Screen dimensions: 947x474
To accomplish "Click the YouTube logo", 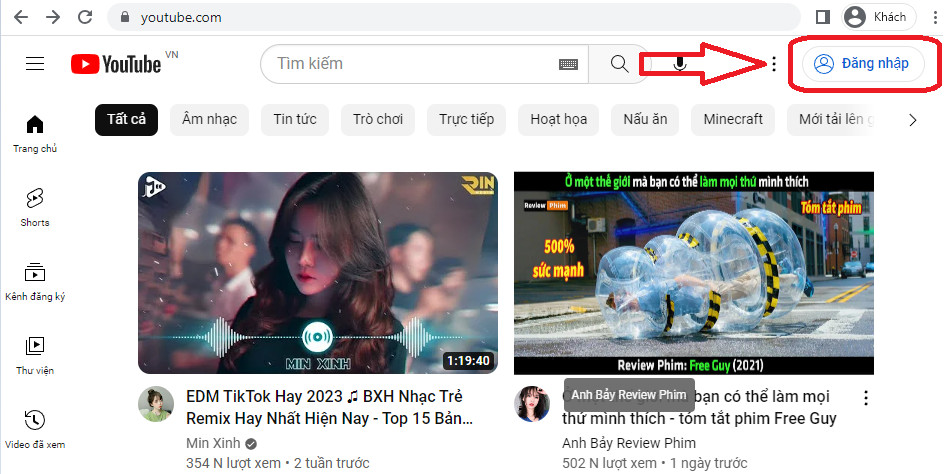I will pyautogui.click(x=116, y=64).
